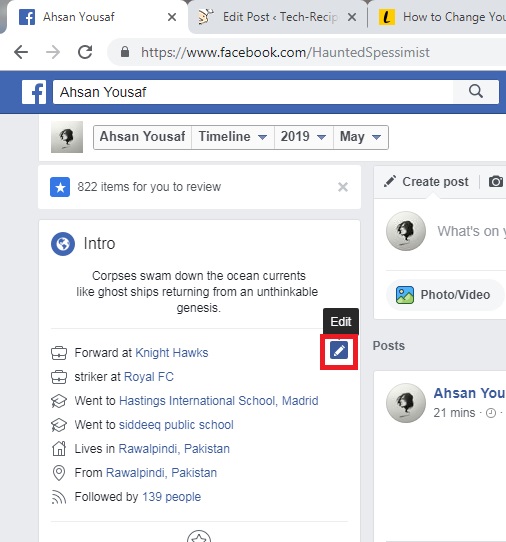
Task: Click the blue star review icon
Action: [x=60, y=187]
